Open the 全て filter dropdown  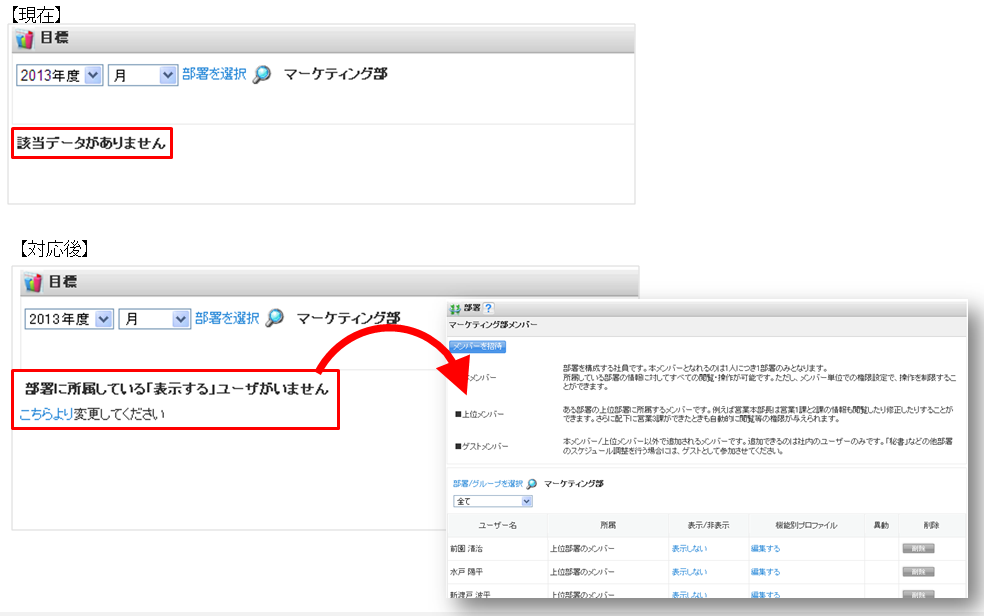[x=527, y=500]
